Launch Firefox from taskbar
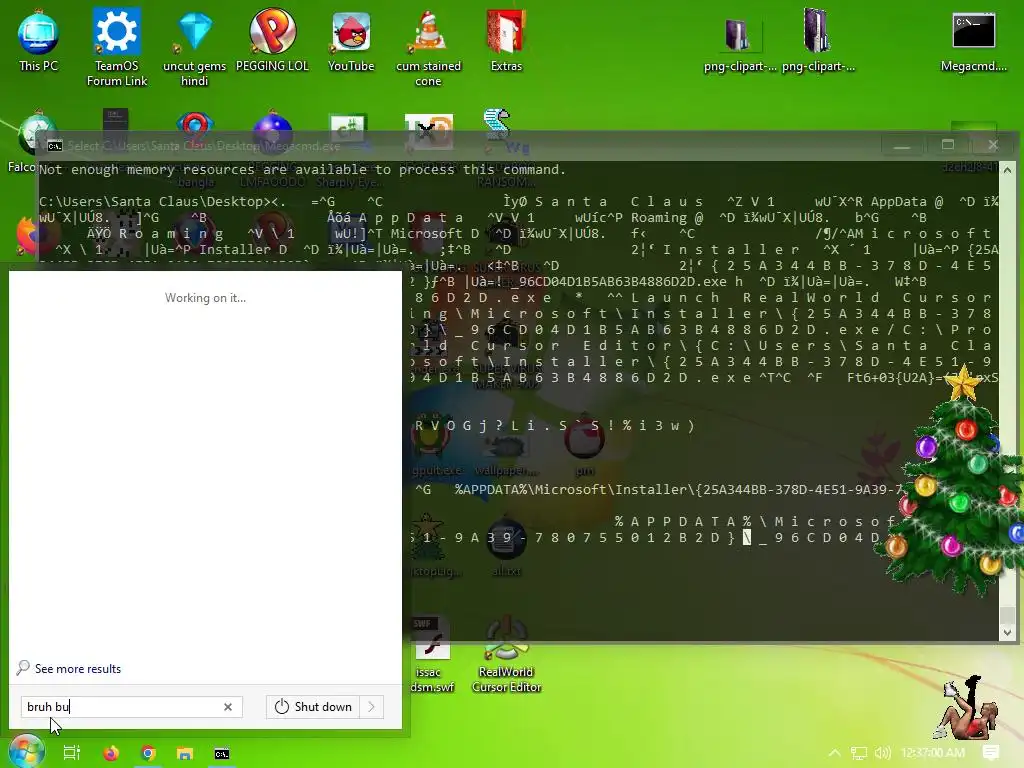Viewport: 1024px width, 768px height. 111,753
